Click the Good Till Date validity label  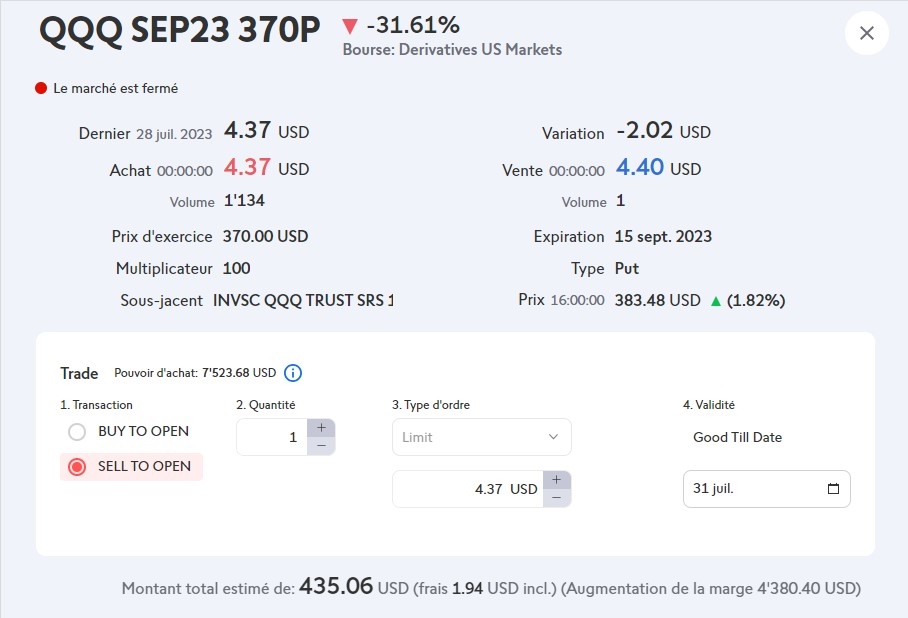pos(737,437)
